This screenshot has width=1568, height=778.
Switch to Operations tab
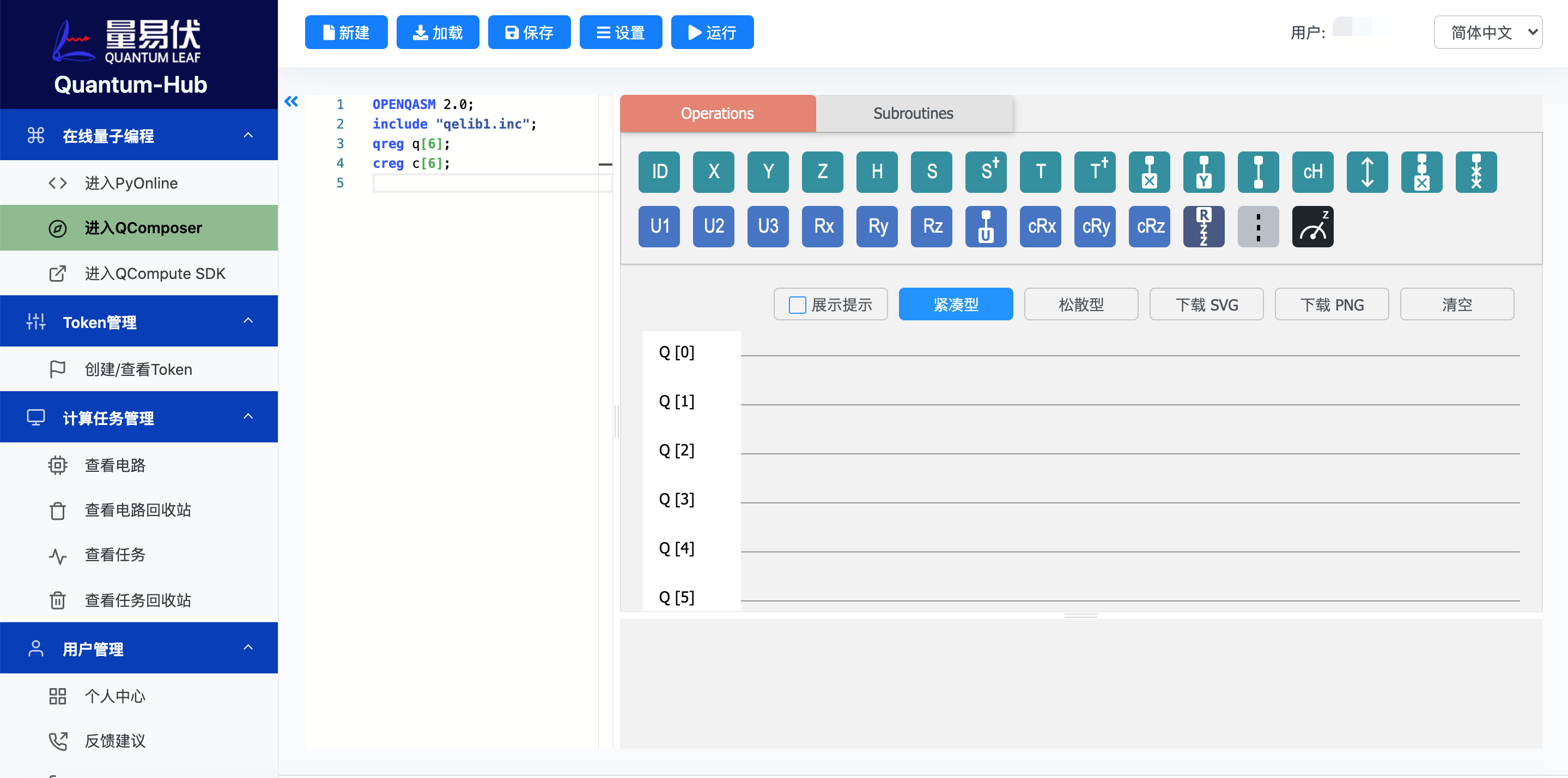(717, 112)
